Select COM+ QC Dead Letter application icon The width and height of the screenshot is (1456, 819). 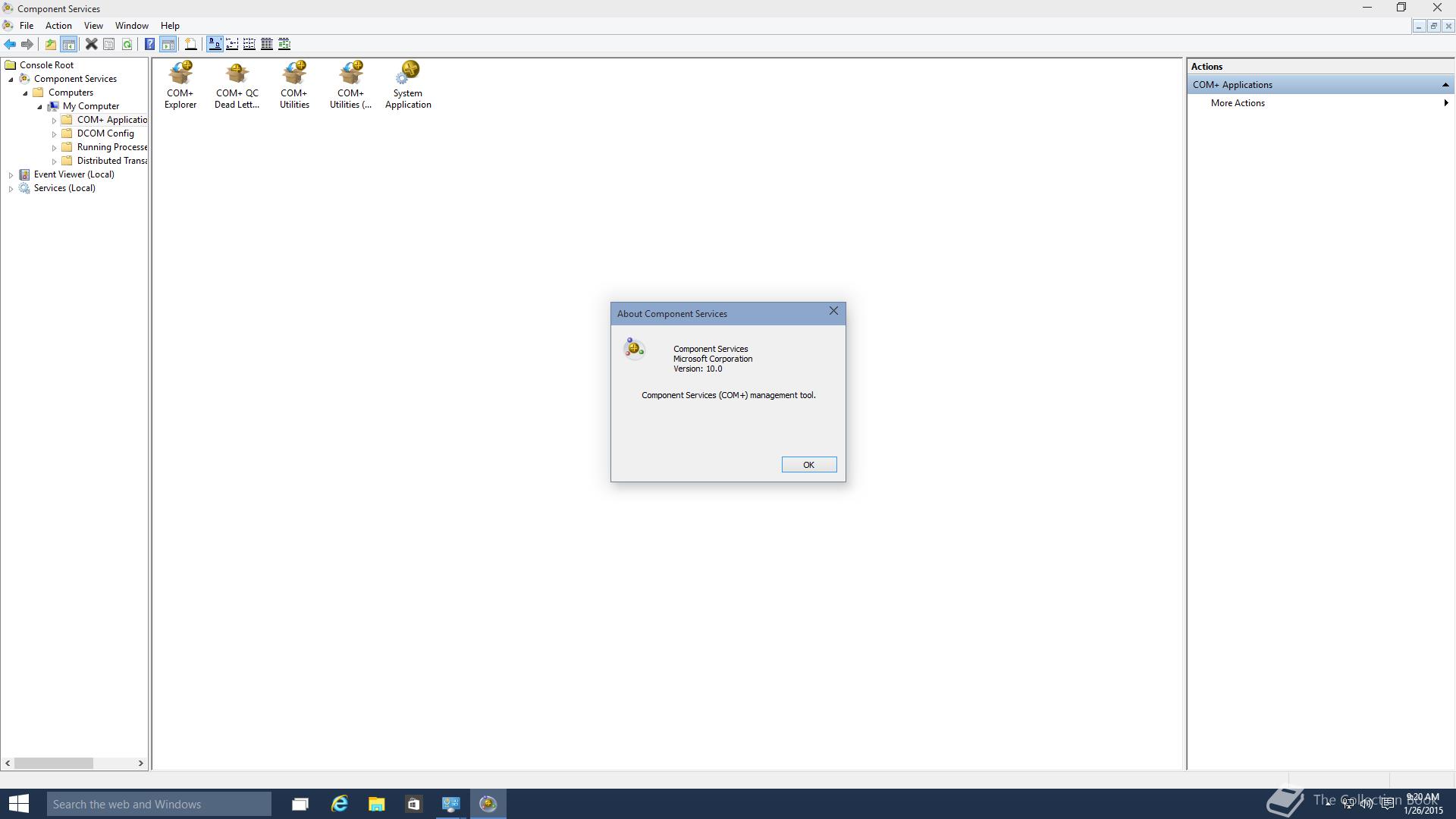tap(237, 85)
